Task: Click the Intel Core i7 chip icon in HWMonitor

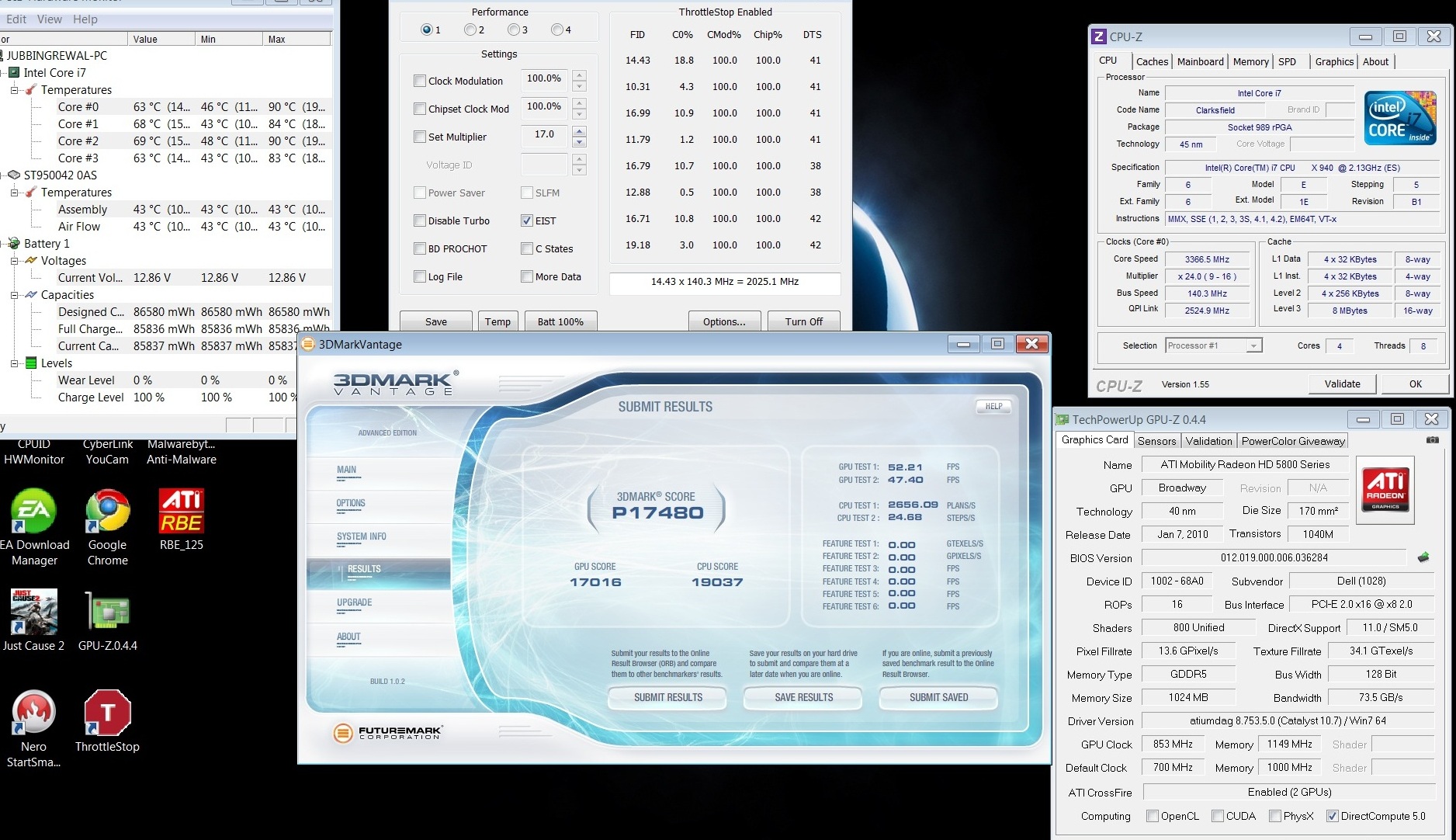Action: pyautogui.click(x=13, y=72)
